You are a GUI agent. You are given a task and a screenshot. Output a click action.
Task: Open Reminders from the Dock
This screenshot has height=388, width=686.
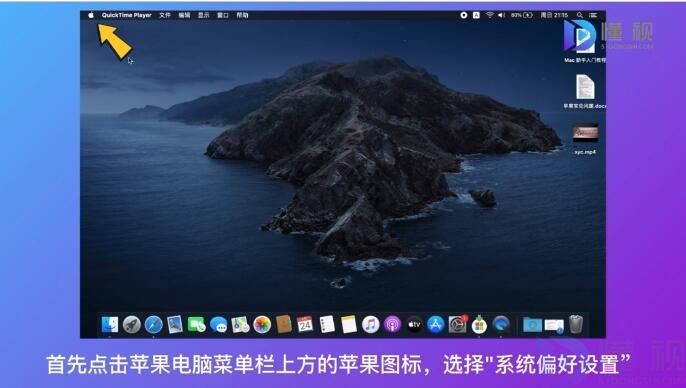click(x=327, y=325)
